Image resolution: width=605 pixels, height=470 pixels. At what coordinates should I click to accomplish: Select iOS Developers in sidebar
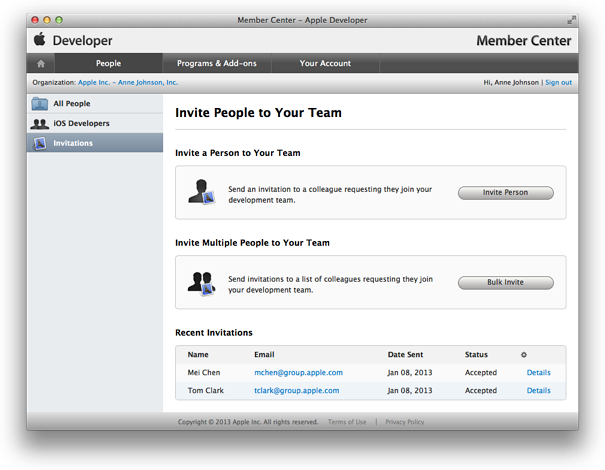click(95, 123)
